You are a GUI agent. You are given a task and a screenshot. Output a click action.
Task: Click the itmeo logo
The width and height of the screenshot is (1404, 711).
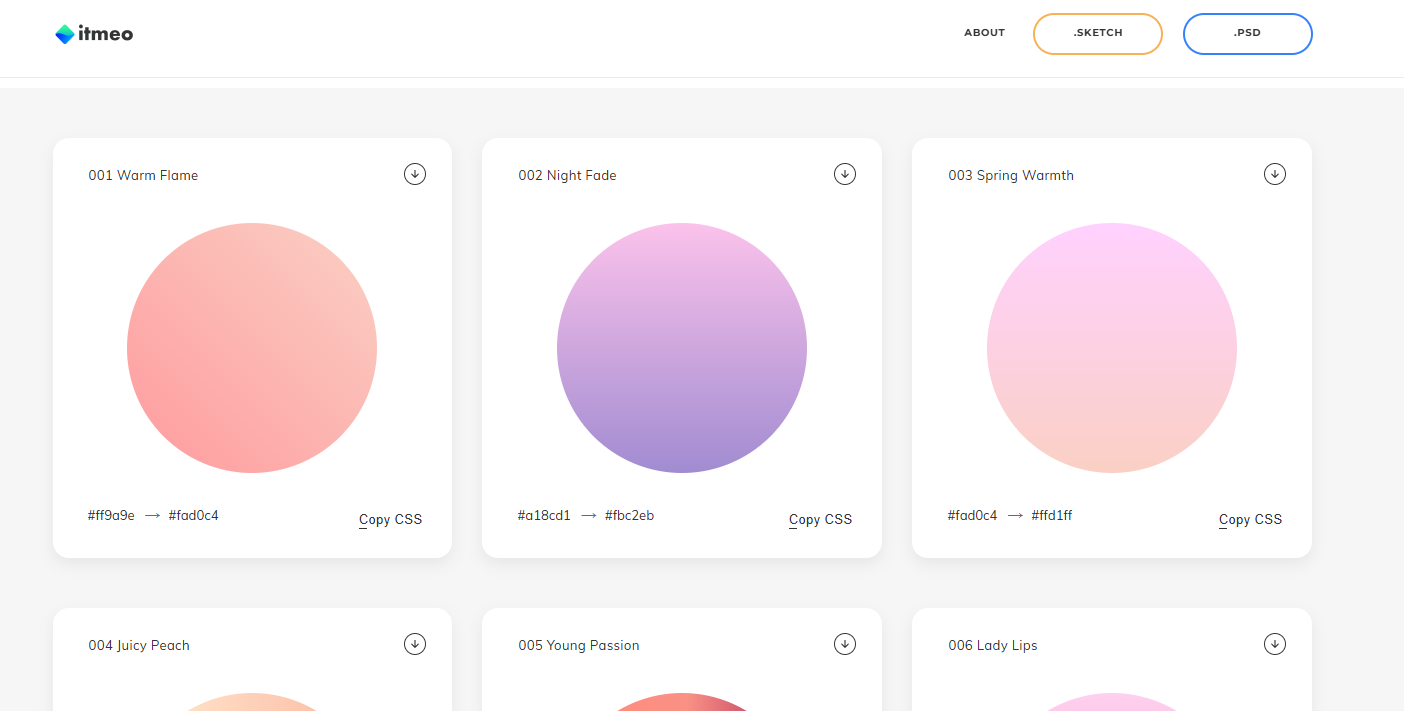click(94, 34)
